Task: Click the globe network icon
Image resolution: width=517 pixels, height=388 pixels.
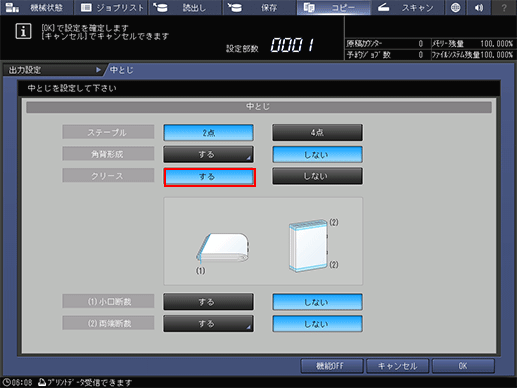Action: [455, 7]
